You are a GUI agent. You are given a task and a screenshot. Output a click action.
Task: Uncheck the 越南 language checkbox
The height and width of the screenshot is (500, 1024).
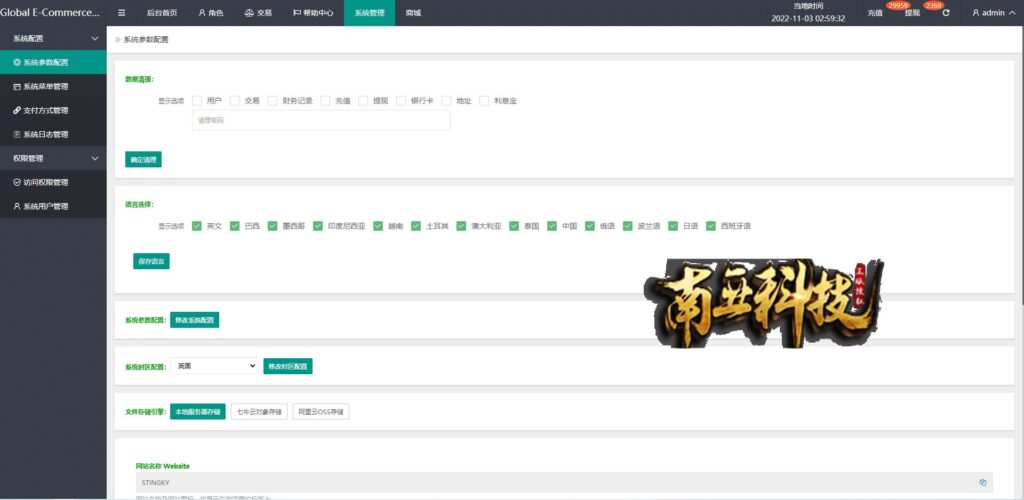[x=378, y=226]
